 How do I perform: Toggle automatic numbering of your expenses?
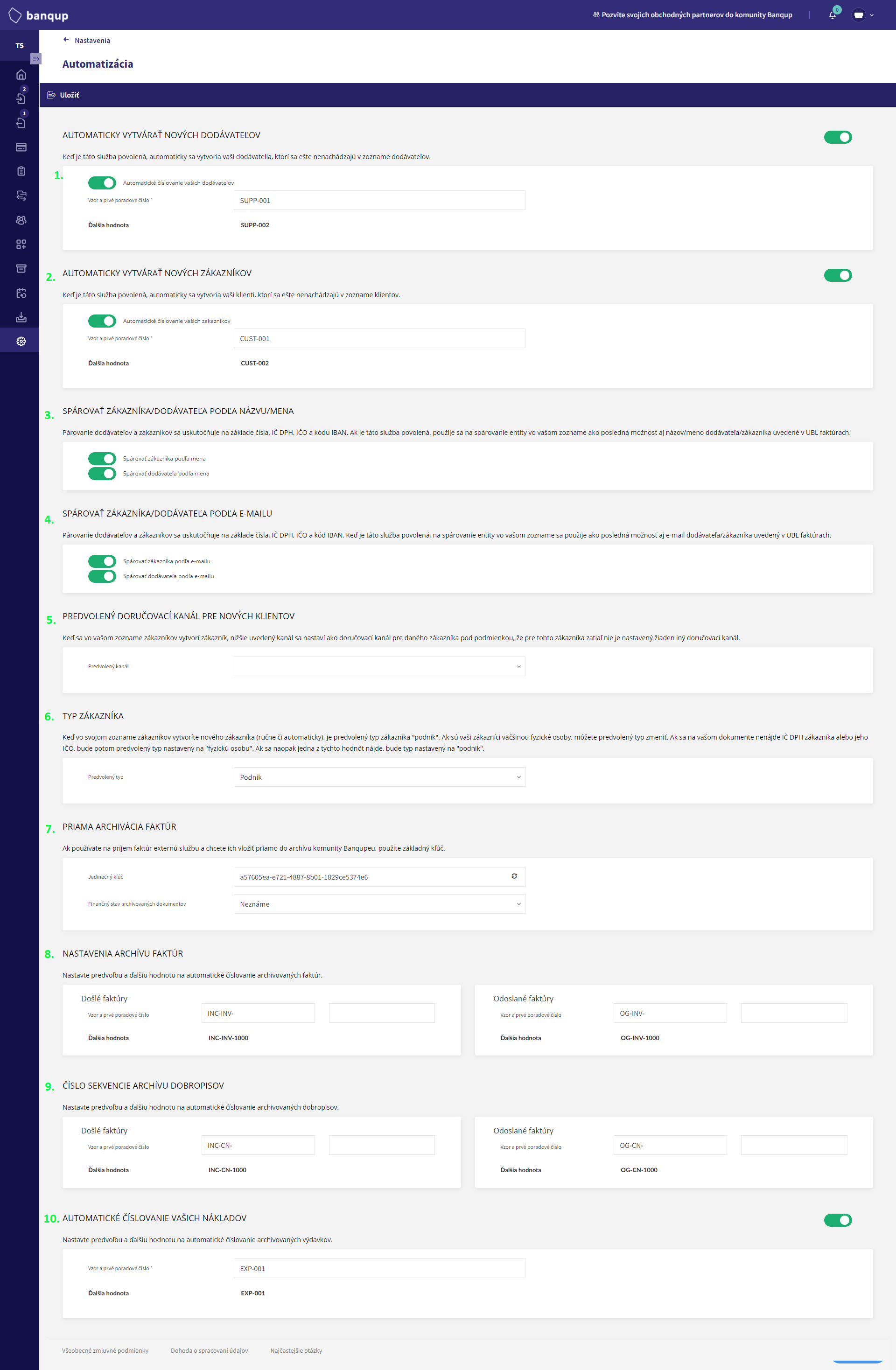(x=838, y=1220)
